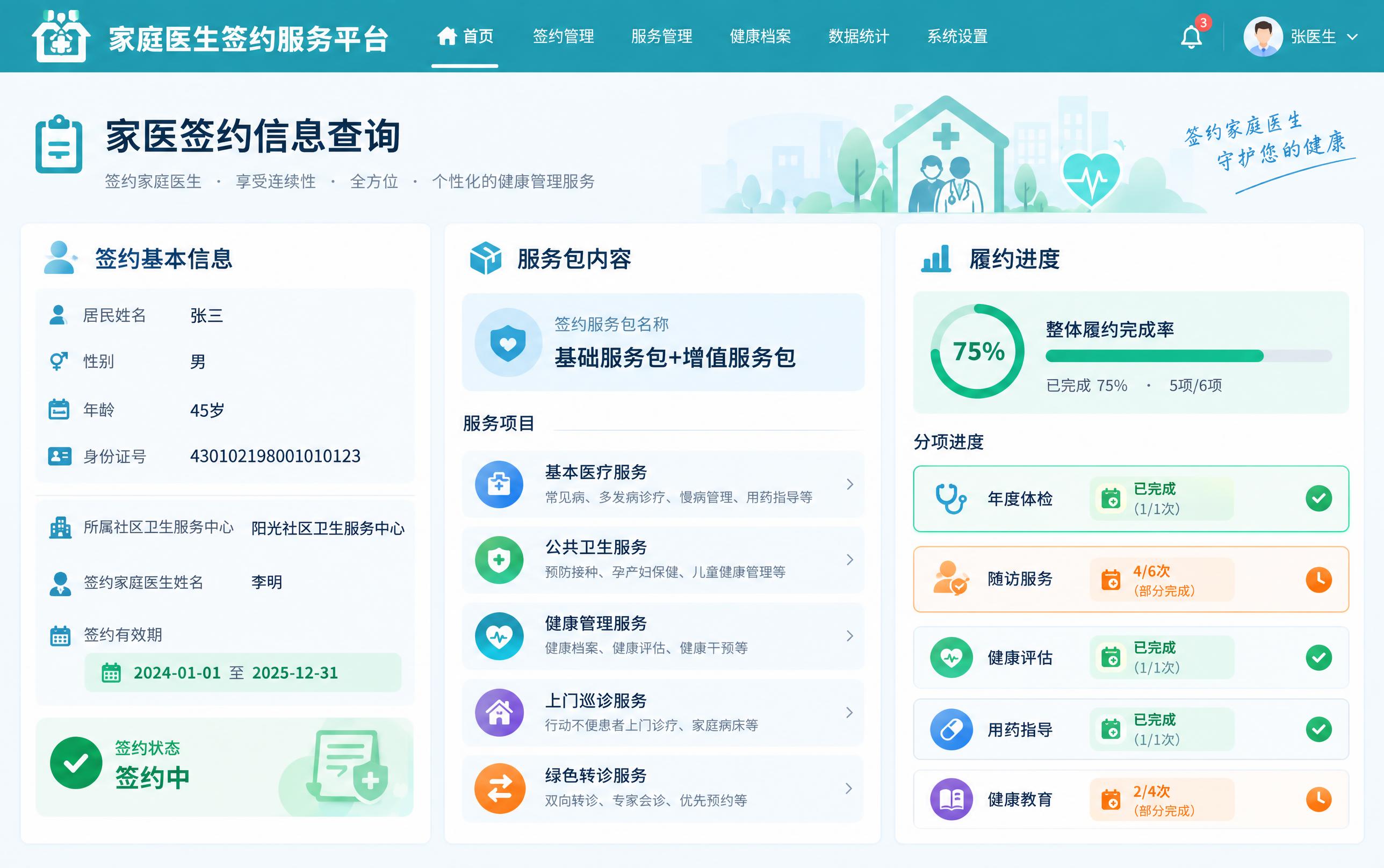
Task: Click 上门巡诊服务 purple house icon
Action: pyautogui.click(x=499, y=712)
